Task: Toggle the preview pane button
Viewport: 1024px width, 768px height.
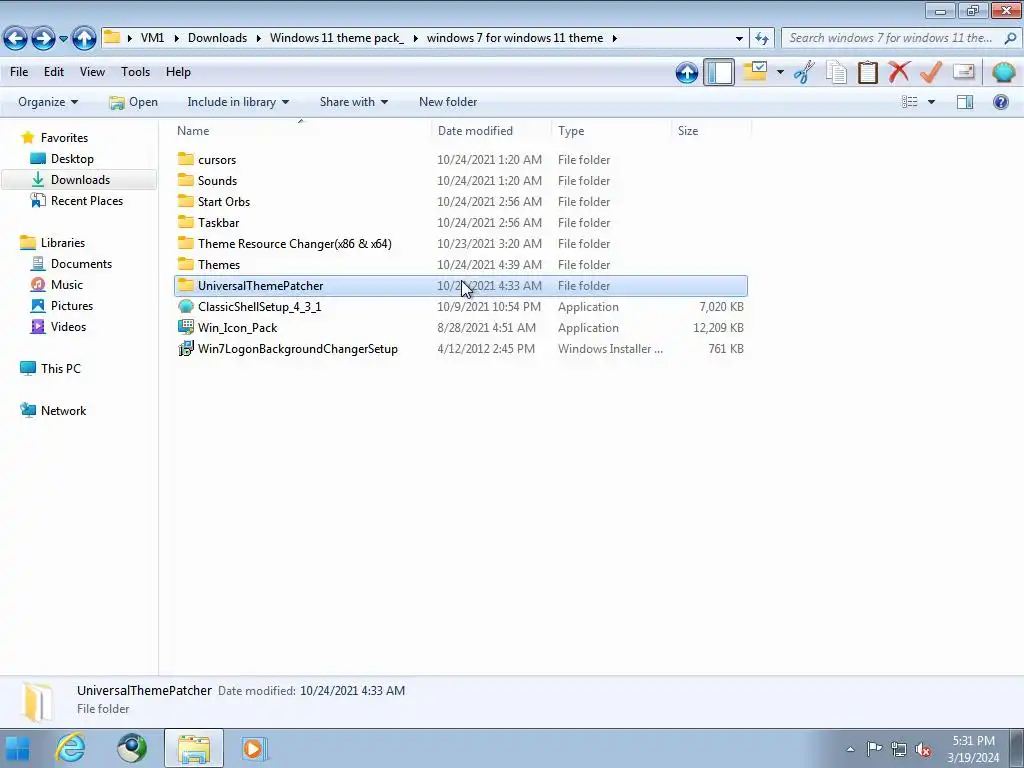Action: coord(965,102)
